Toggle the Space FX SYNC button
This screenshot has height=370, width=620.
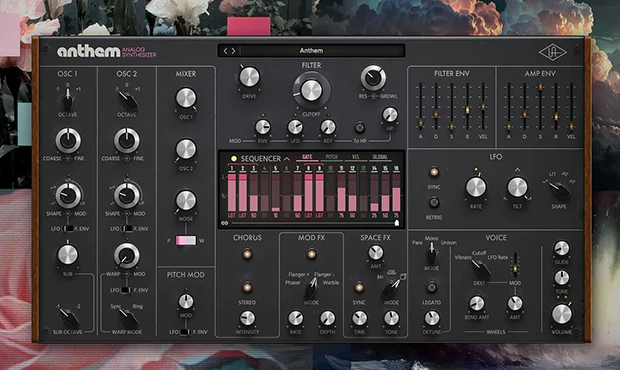(x=359, y=287)
